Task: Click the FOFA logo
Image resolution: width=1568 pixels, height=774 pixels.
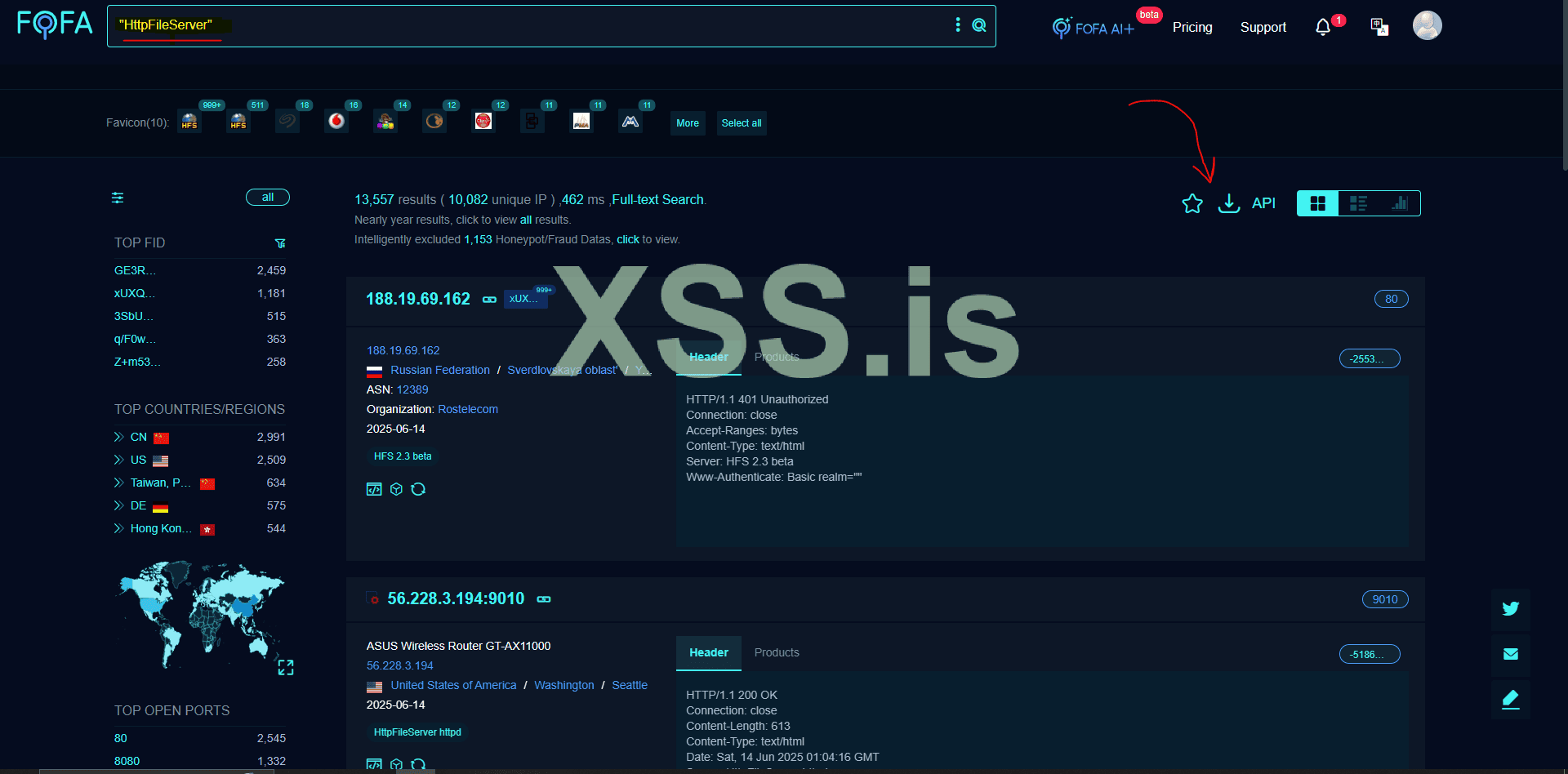Action: [x=55, y=24]
